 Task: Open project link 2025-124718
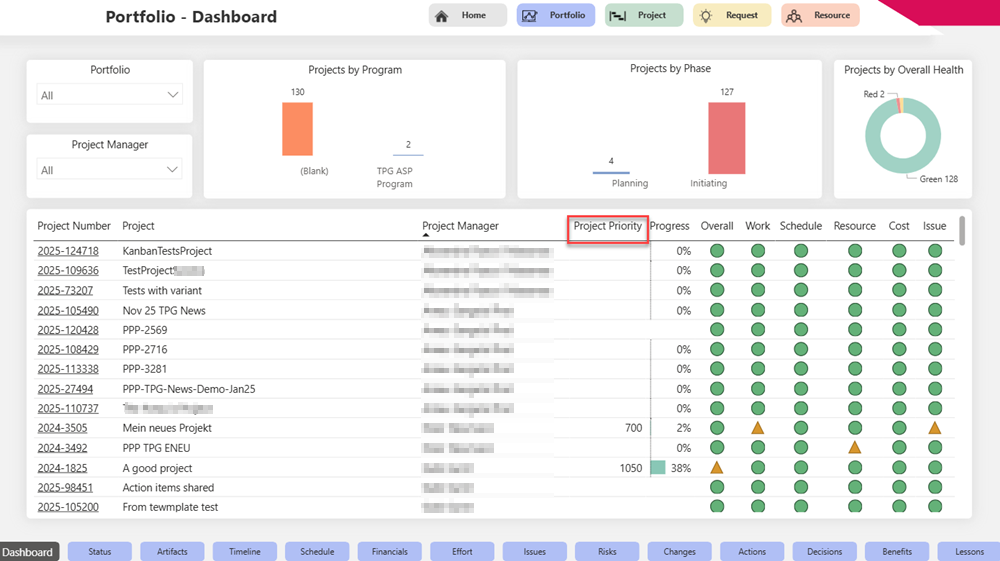pos(68,251)
